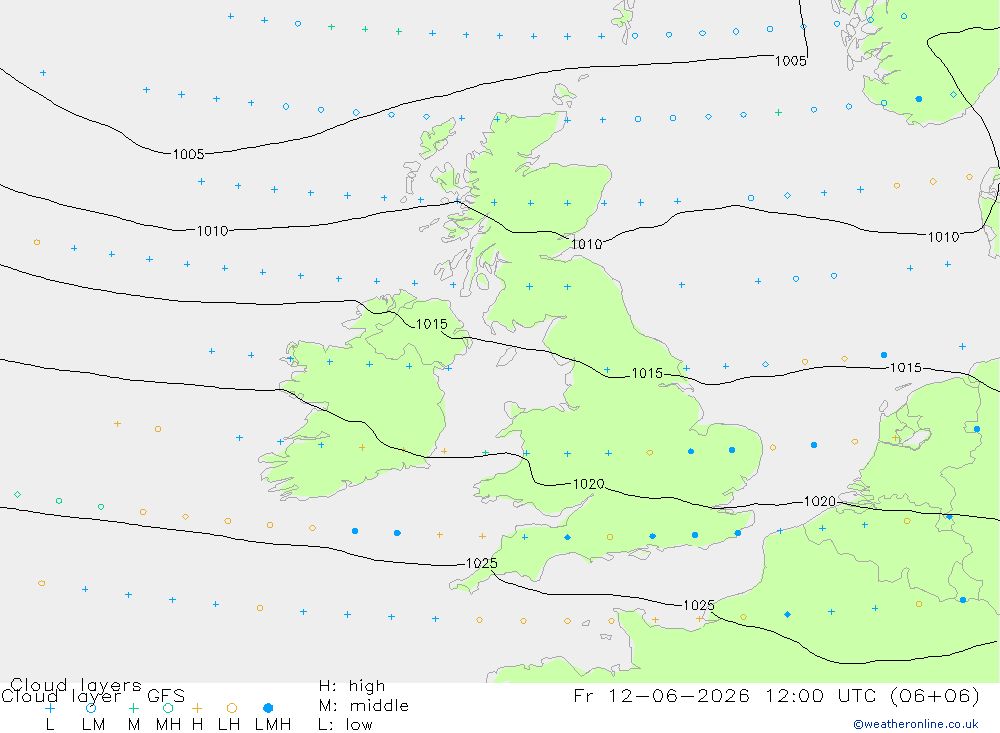The height and width of the screenshot is (733, 1000).
Task: Click the 1025 isobar label in the English Channel
Action: (x=698, y=605)
